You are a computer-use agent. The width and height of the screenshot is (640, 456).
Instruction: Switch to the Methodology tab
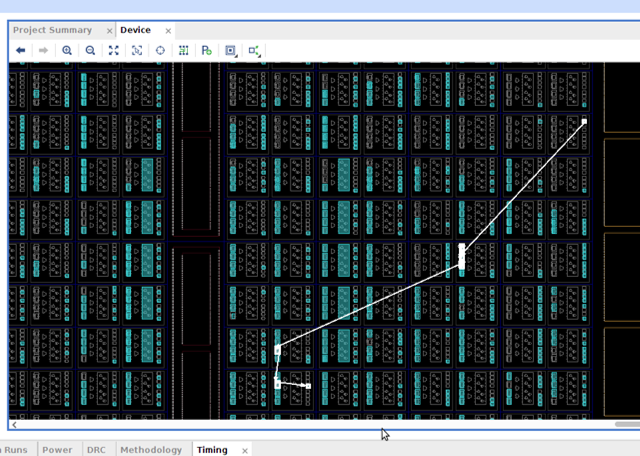151,450
